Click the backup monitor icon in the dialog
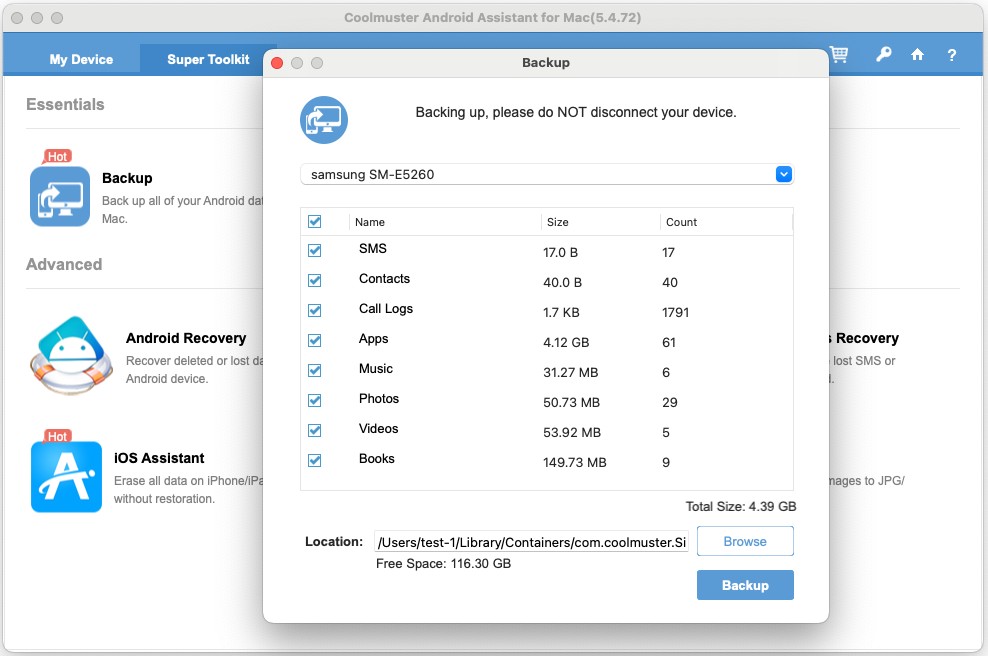 322,120
